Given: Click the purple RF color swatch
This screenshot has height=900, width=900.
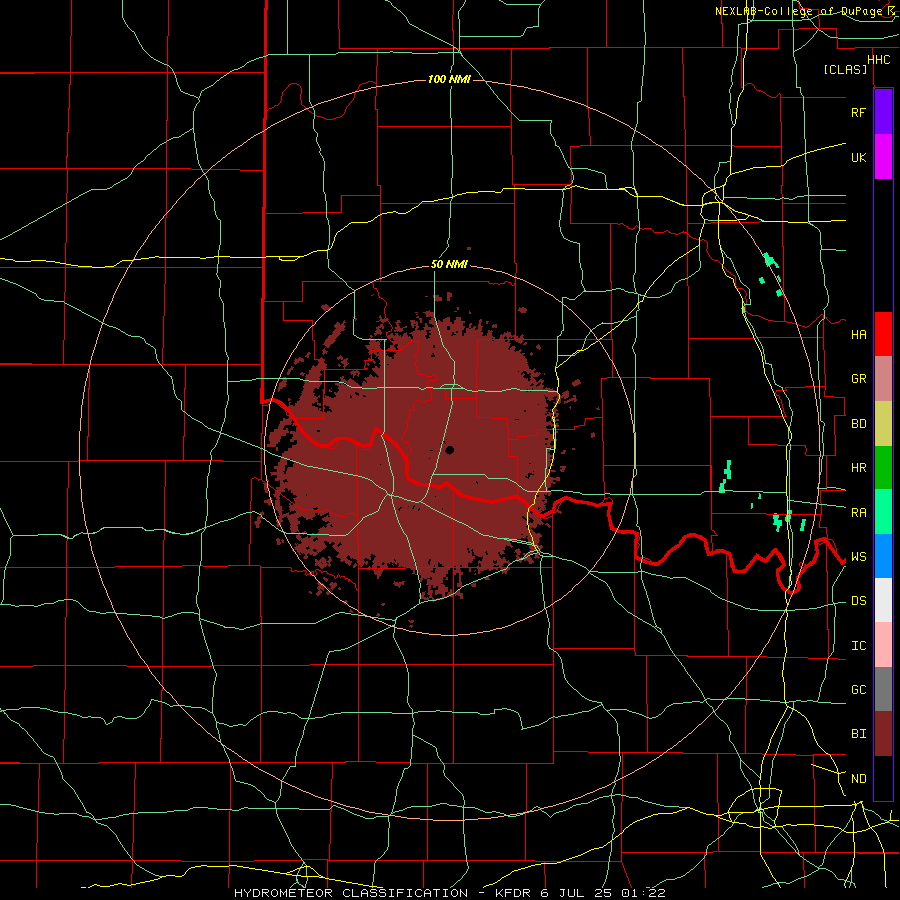Looking at the screenshot, I should (x=883, y=112).
